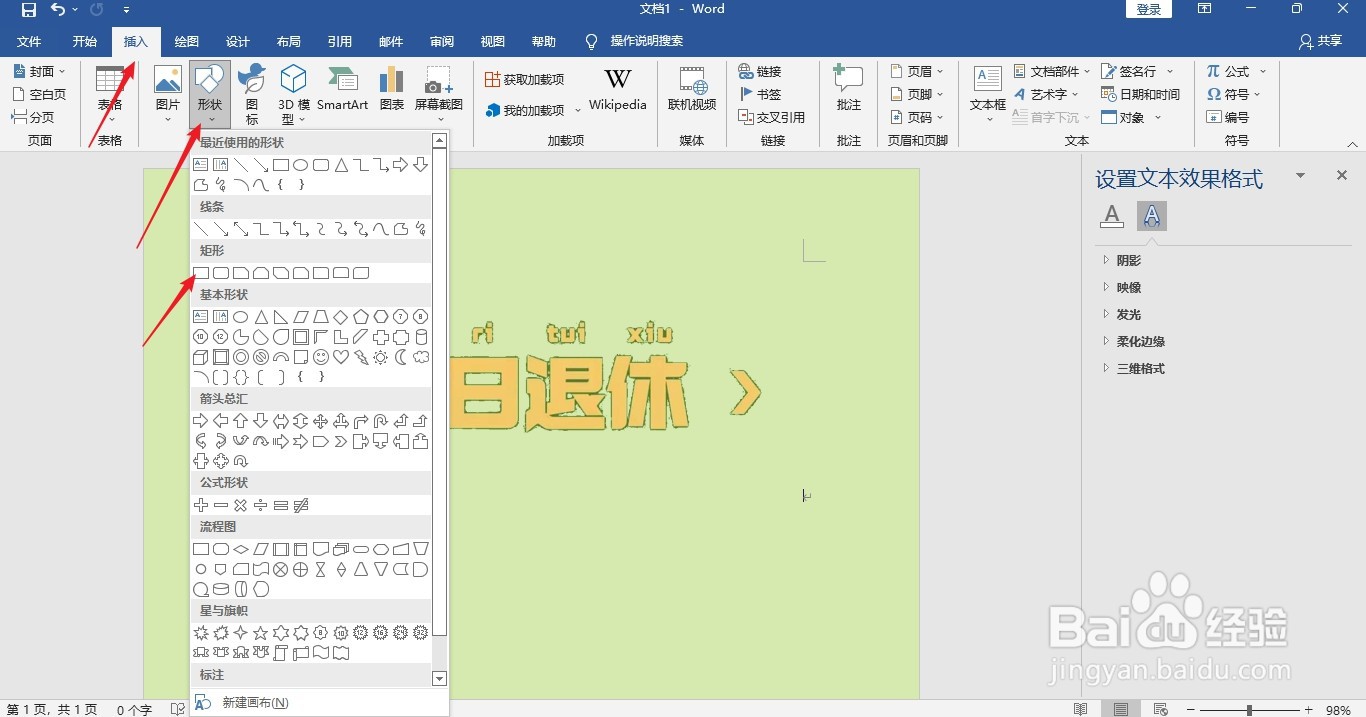Click the 登录 sign-in button
Image resolution: width=1366 pixels, height=717 pixels.
pyautogui.click(x=1147, y=9)
